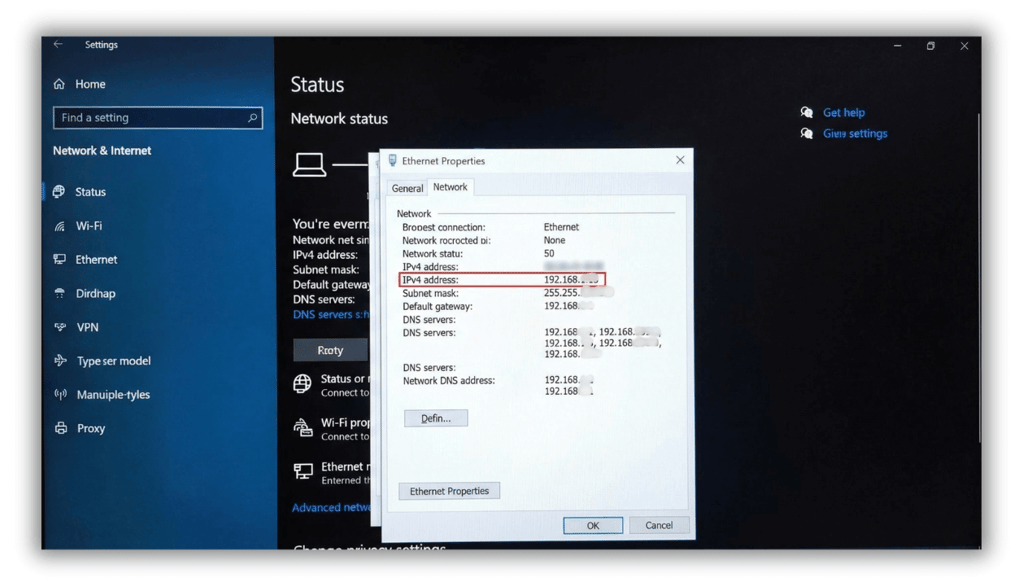Screen dimensions: 1024x586
Task: Switch to the General tab
Action: [407, 187]
